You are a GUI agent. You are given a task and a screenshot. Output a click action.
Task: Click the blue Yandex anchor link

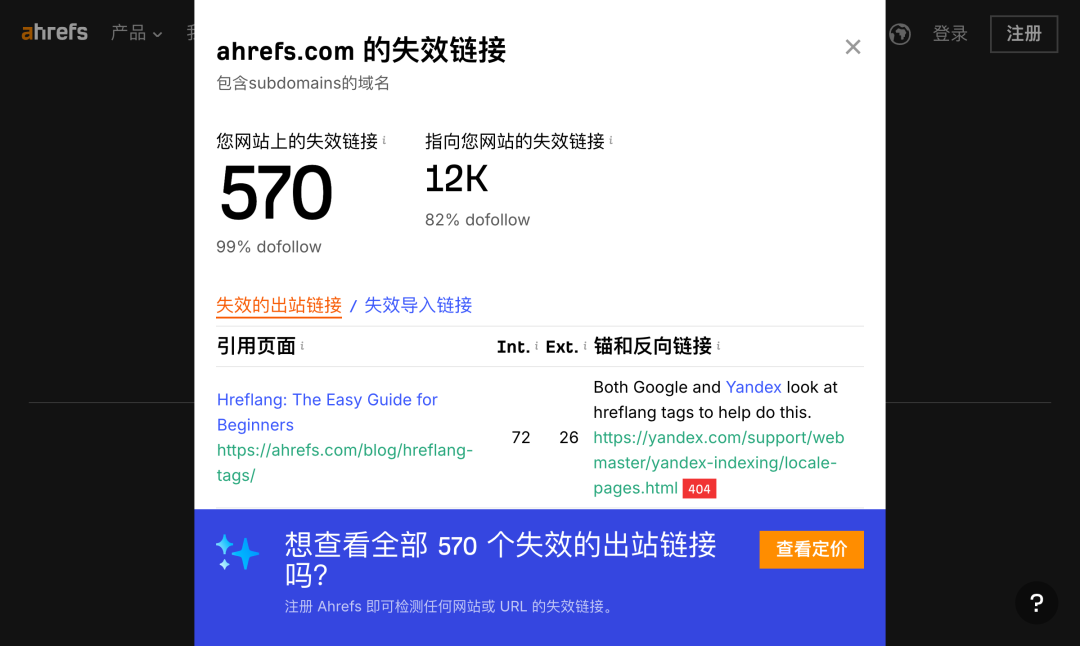coord(753,387)
